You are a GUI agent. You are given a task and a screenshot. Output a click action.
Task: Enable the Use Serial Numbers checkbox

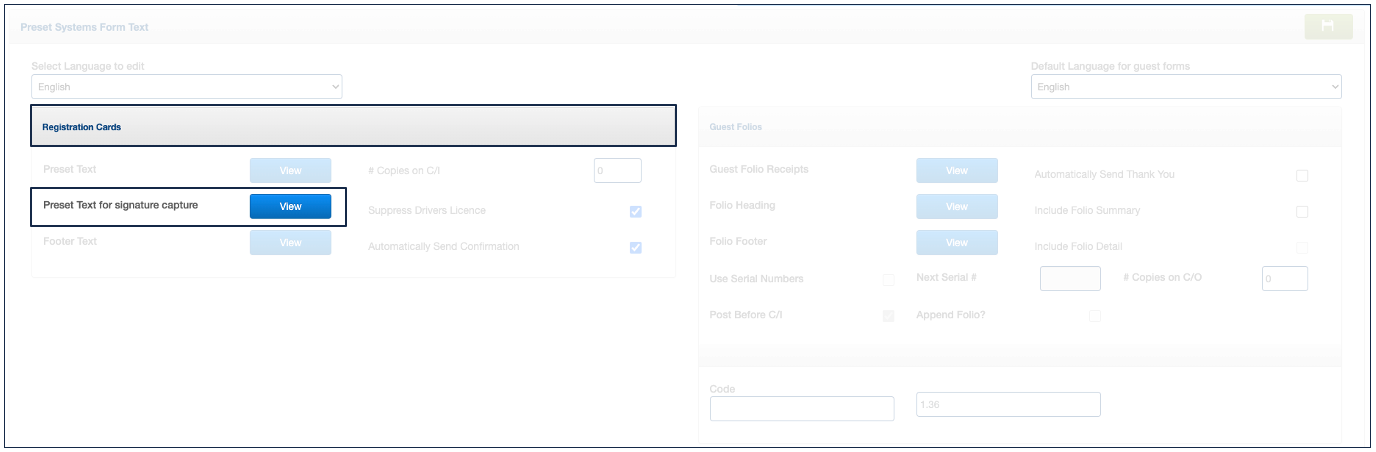[888, 280]
